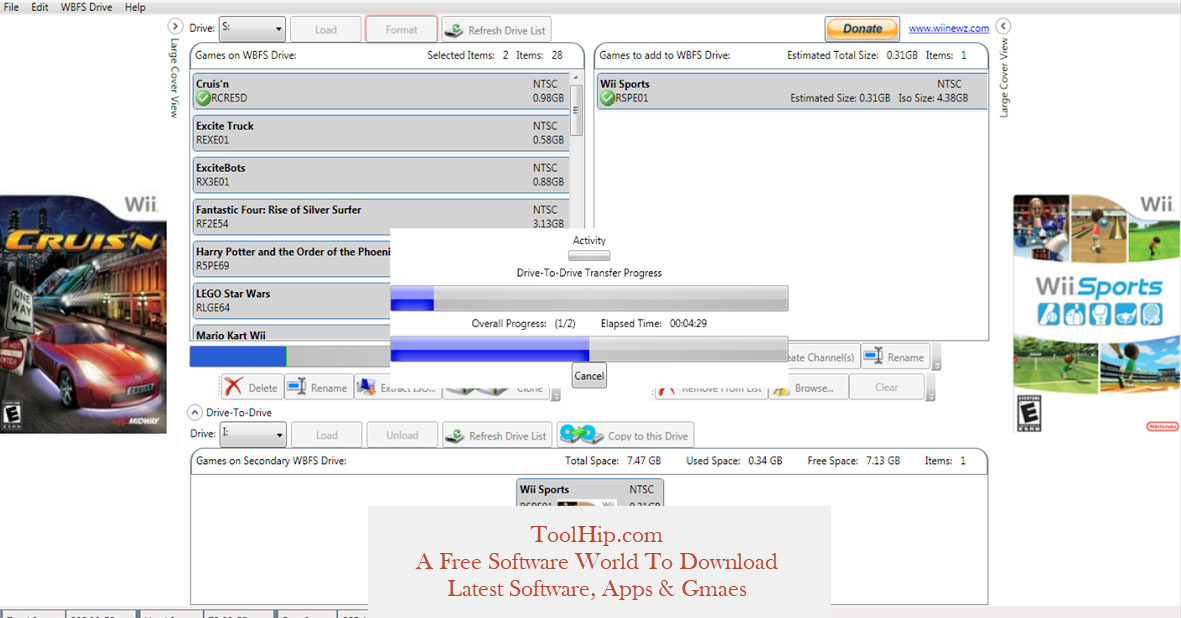The image size is (1181, 618).
Task: Click the top Load button
Action: (325, 30)
